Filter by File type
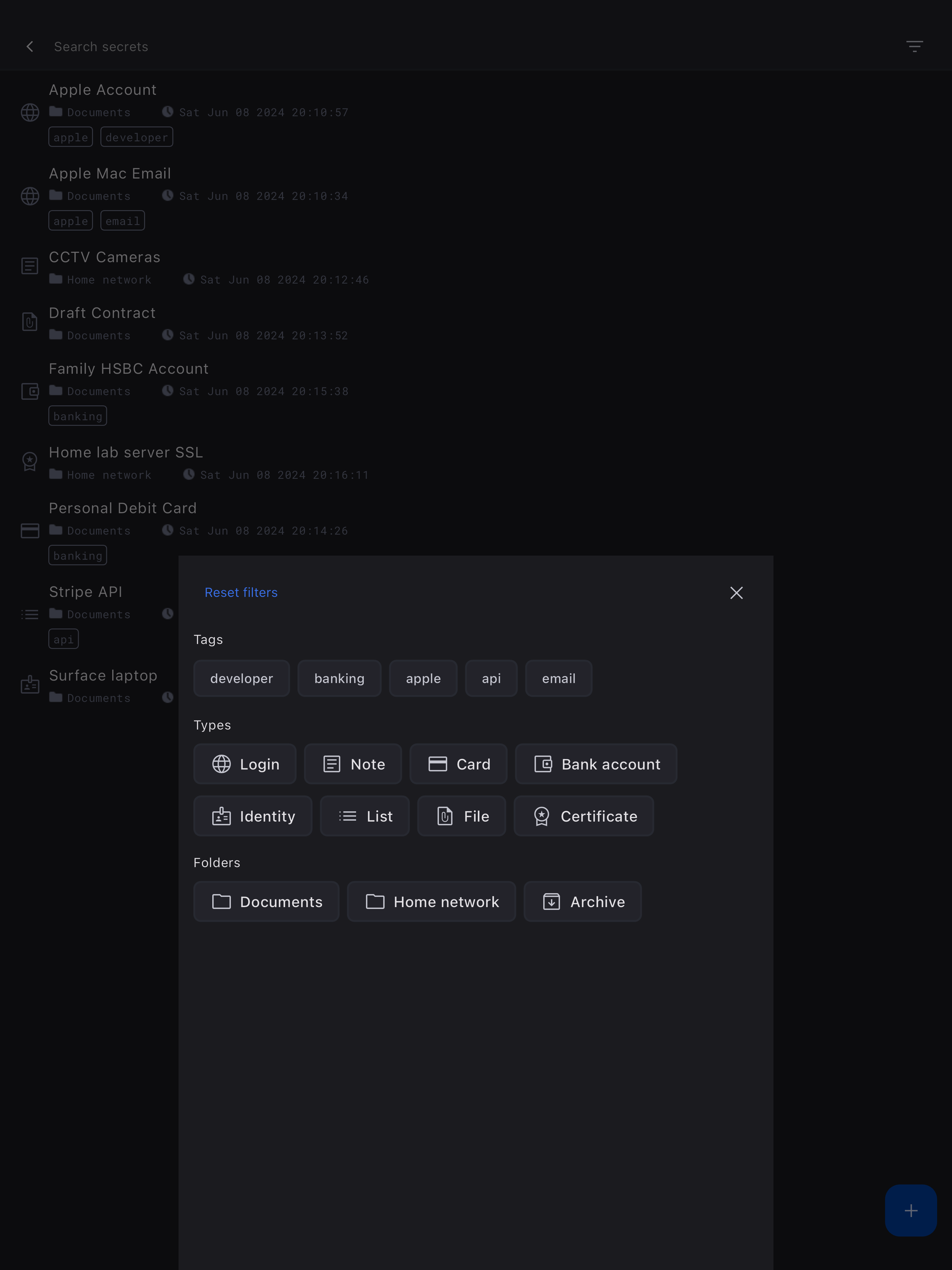The width and height of the screenshot is (952, 1270). click(x=462, y=816)
